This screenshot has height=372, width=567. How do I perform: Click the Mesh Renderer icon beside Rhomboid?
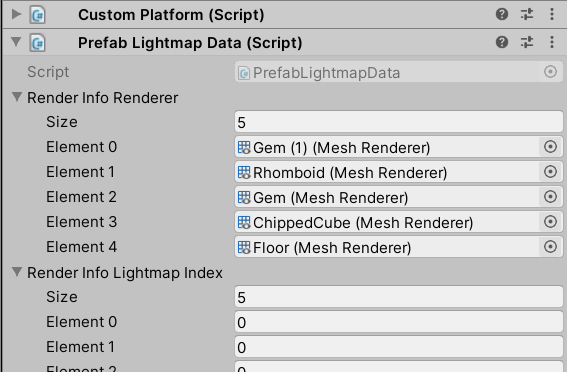(244, 172)
